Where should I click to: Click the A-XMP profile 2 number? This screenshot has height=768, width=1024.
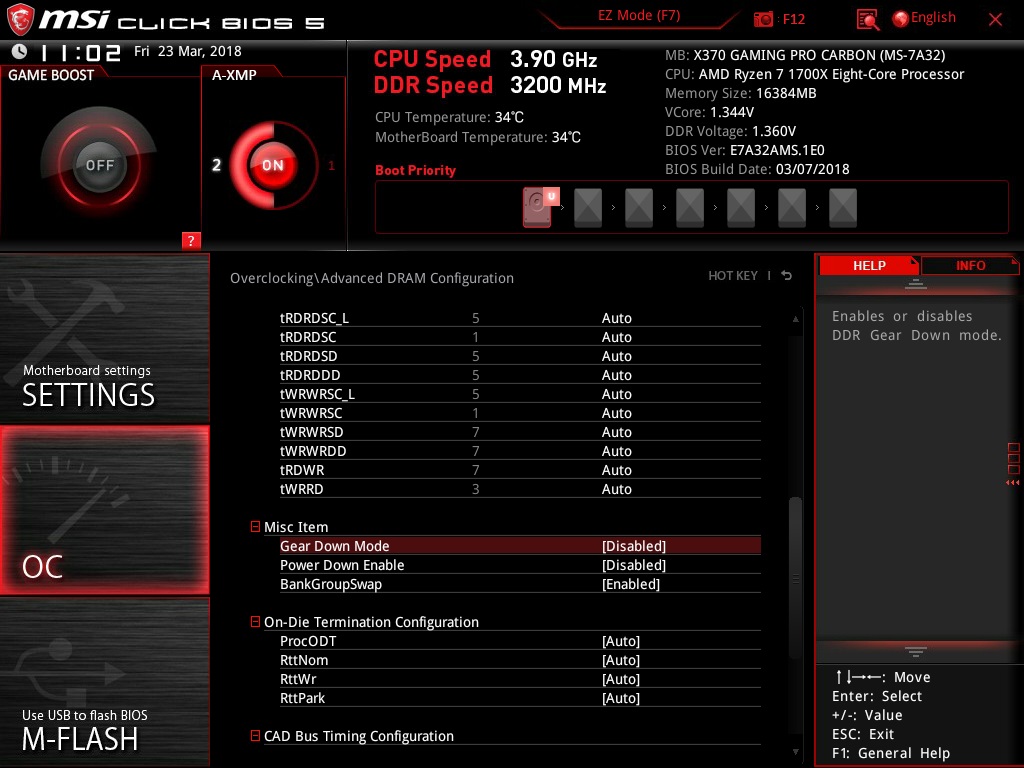coord(216,165)
